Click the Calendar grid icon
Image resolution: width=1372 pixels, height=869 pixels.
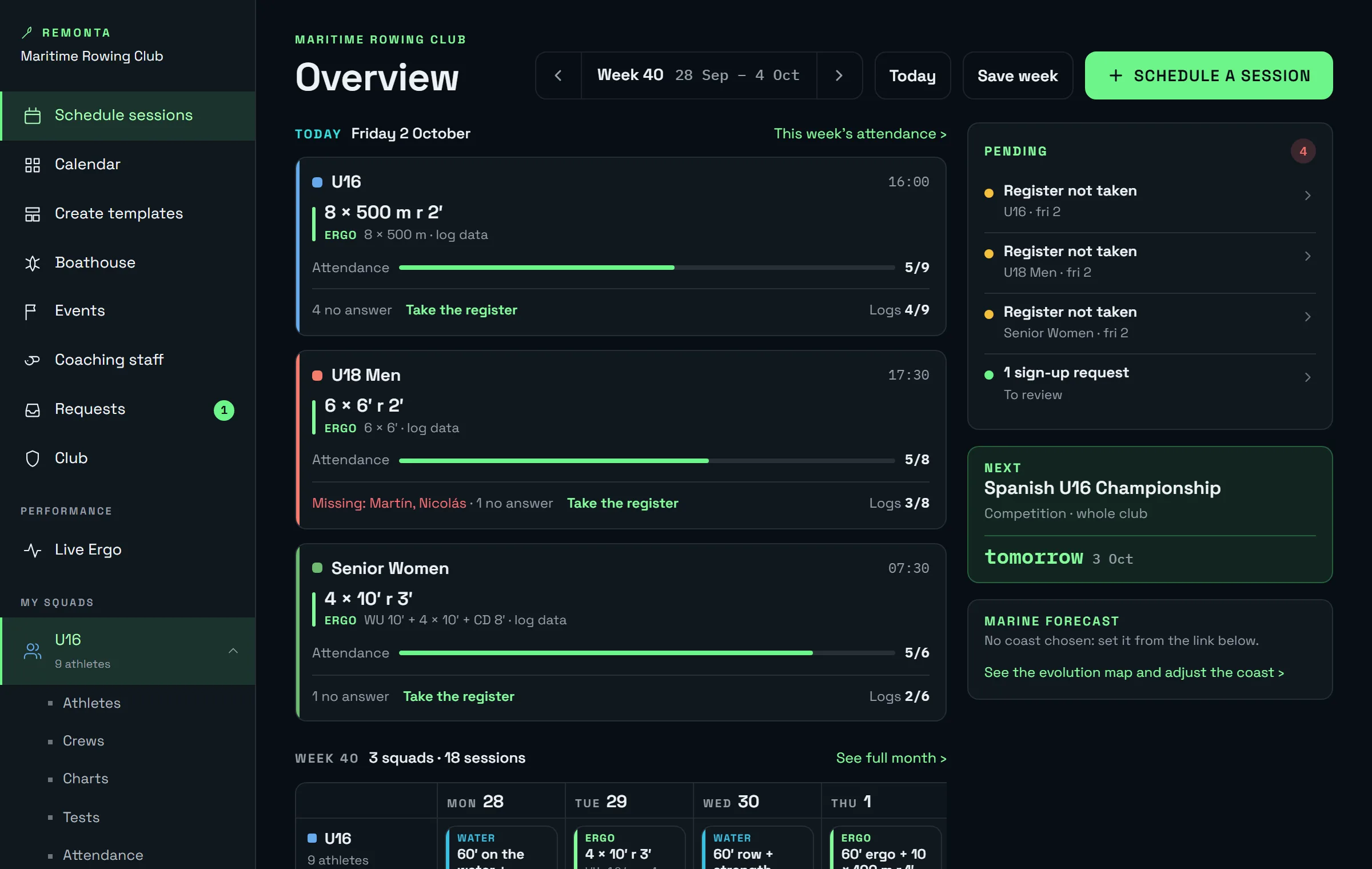coord(33,165)
